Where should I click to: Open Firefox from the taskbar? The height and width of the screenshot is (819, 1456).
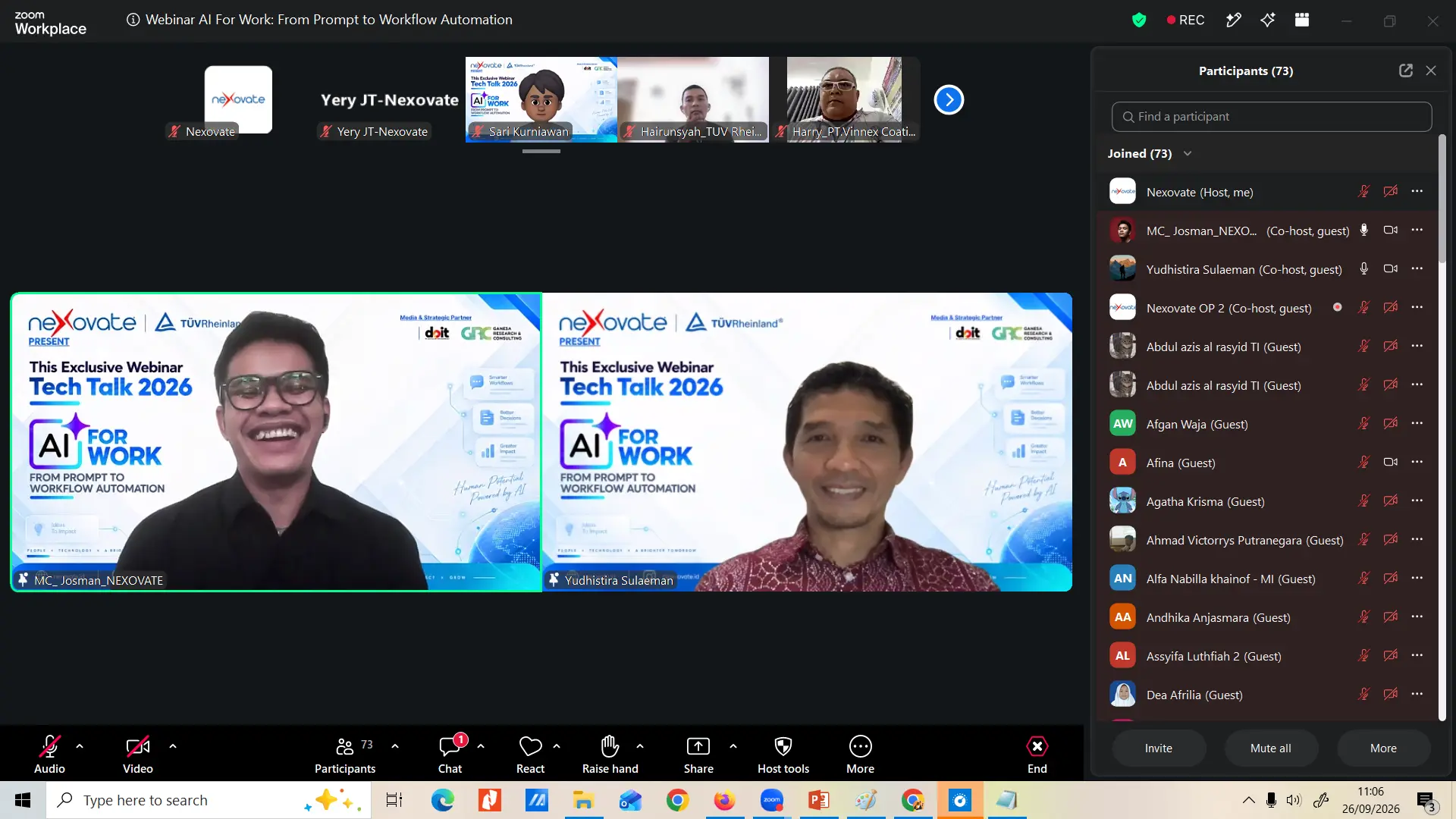[724, 800]
